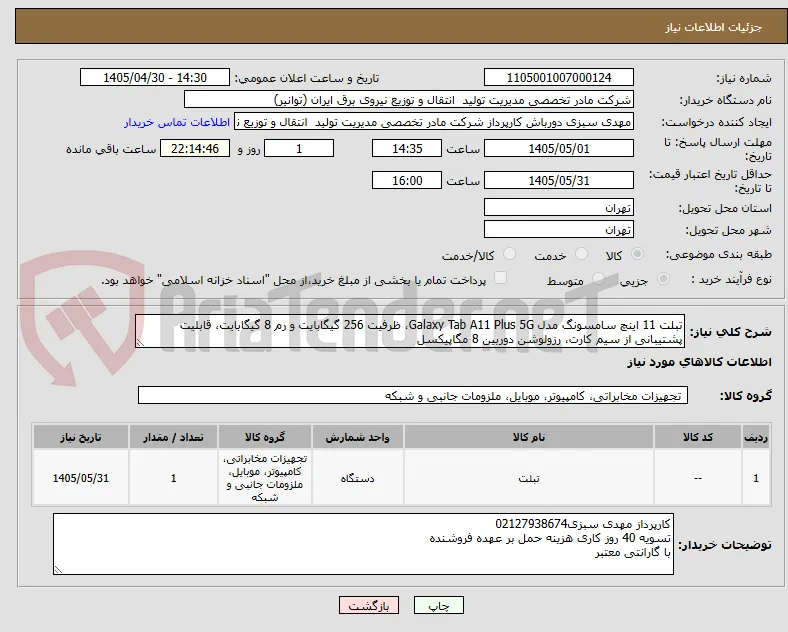Click the remaining days field showing 1
Viewport: 788px width, 632px height.
click(299, 149)
